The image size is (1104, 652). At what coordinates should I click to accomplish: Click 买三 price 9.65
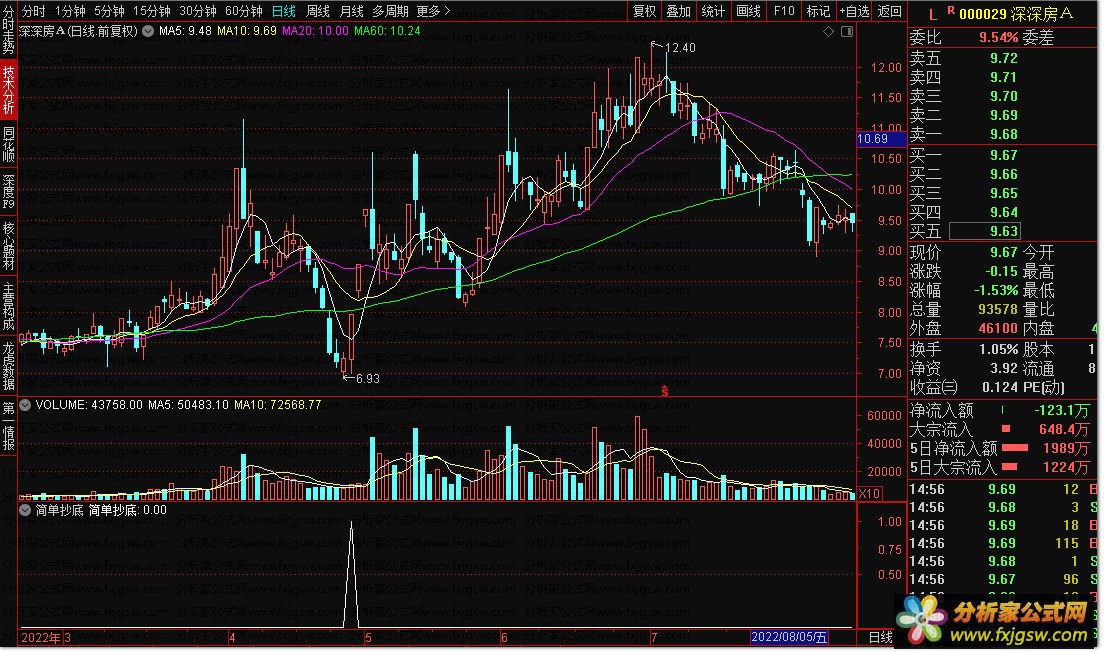[x=1003, y=193]
